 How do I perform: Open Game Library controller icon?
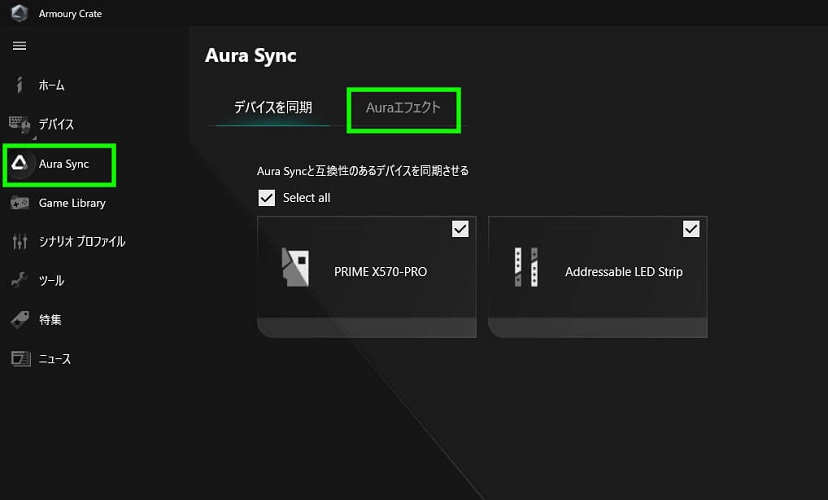19,203
